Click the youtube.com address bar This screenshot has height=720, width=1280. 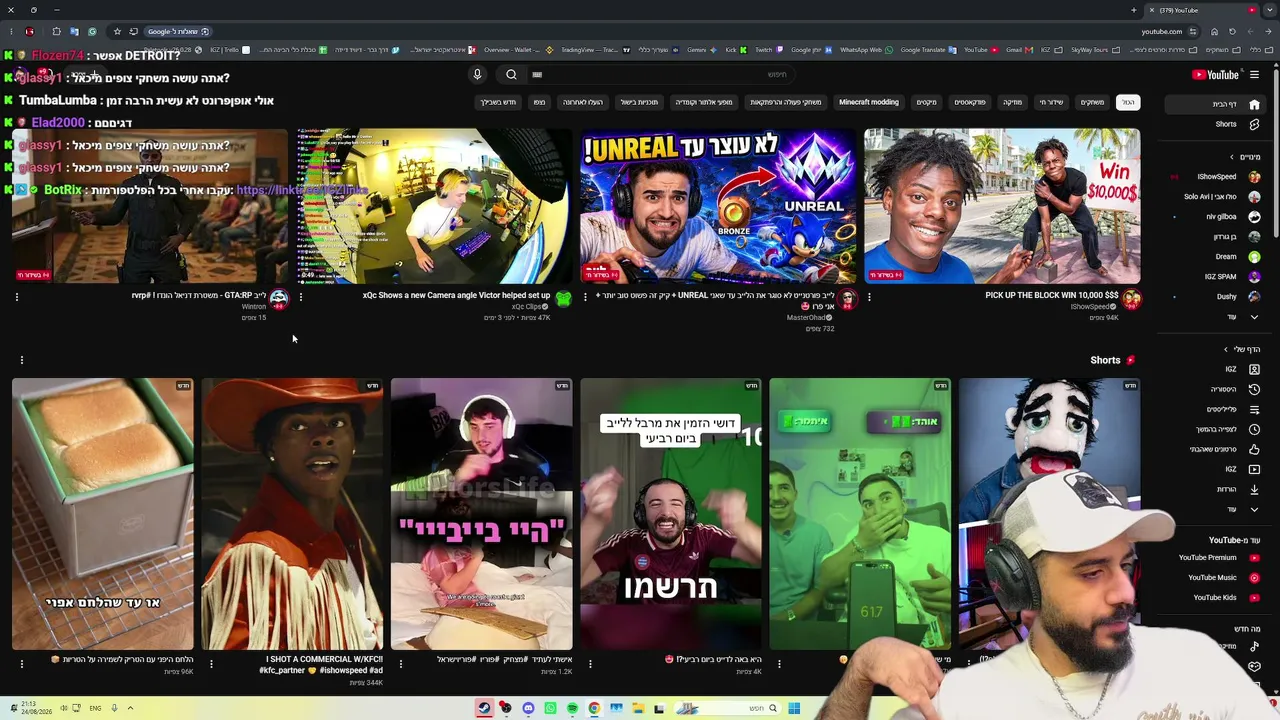click(x=1161, y=31)
